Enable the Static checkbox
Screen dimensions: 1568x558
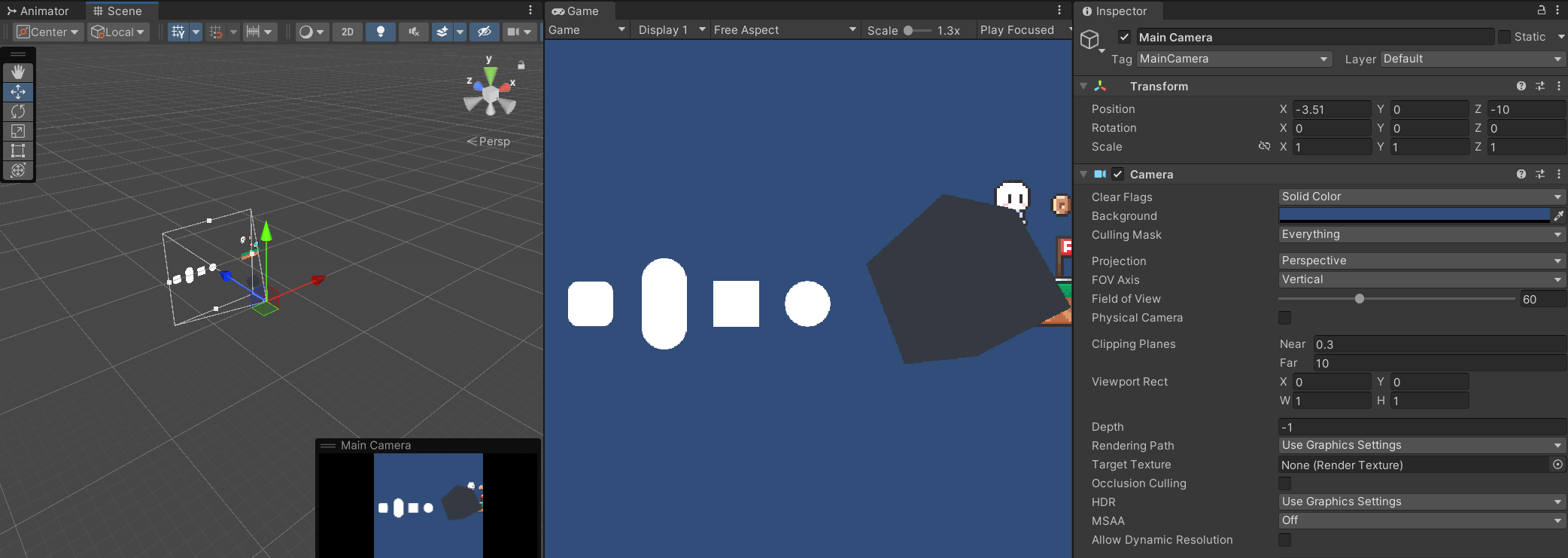(1504, 37)
